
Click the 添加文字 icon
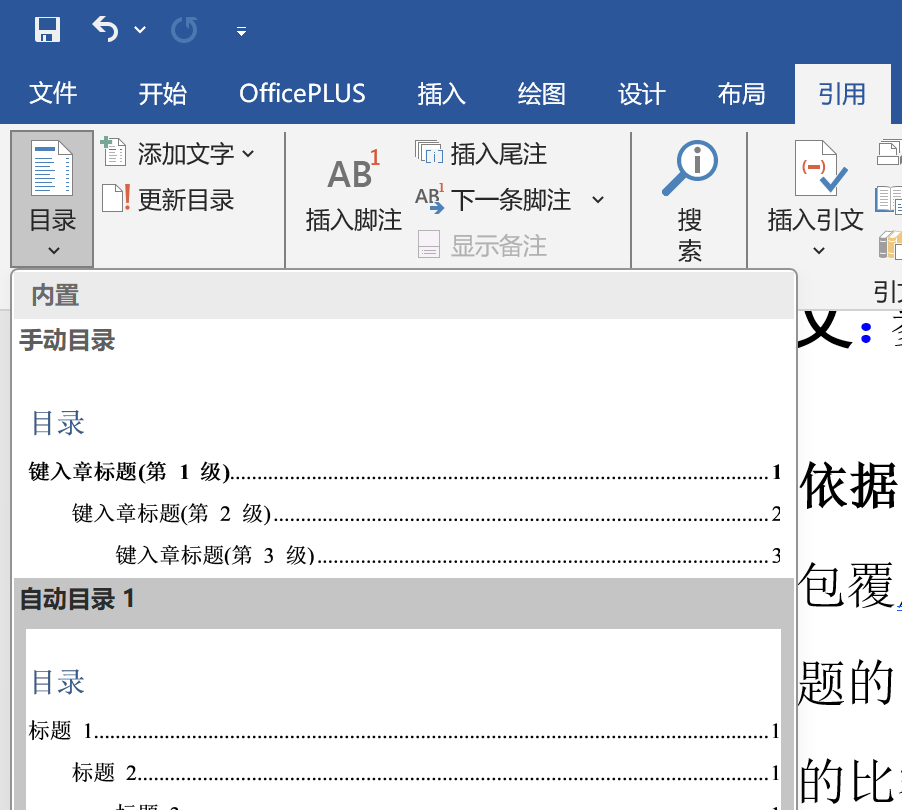(x=114, y=152)
